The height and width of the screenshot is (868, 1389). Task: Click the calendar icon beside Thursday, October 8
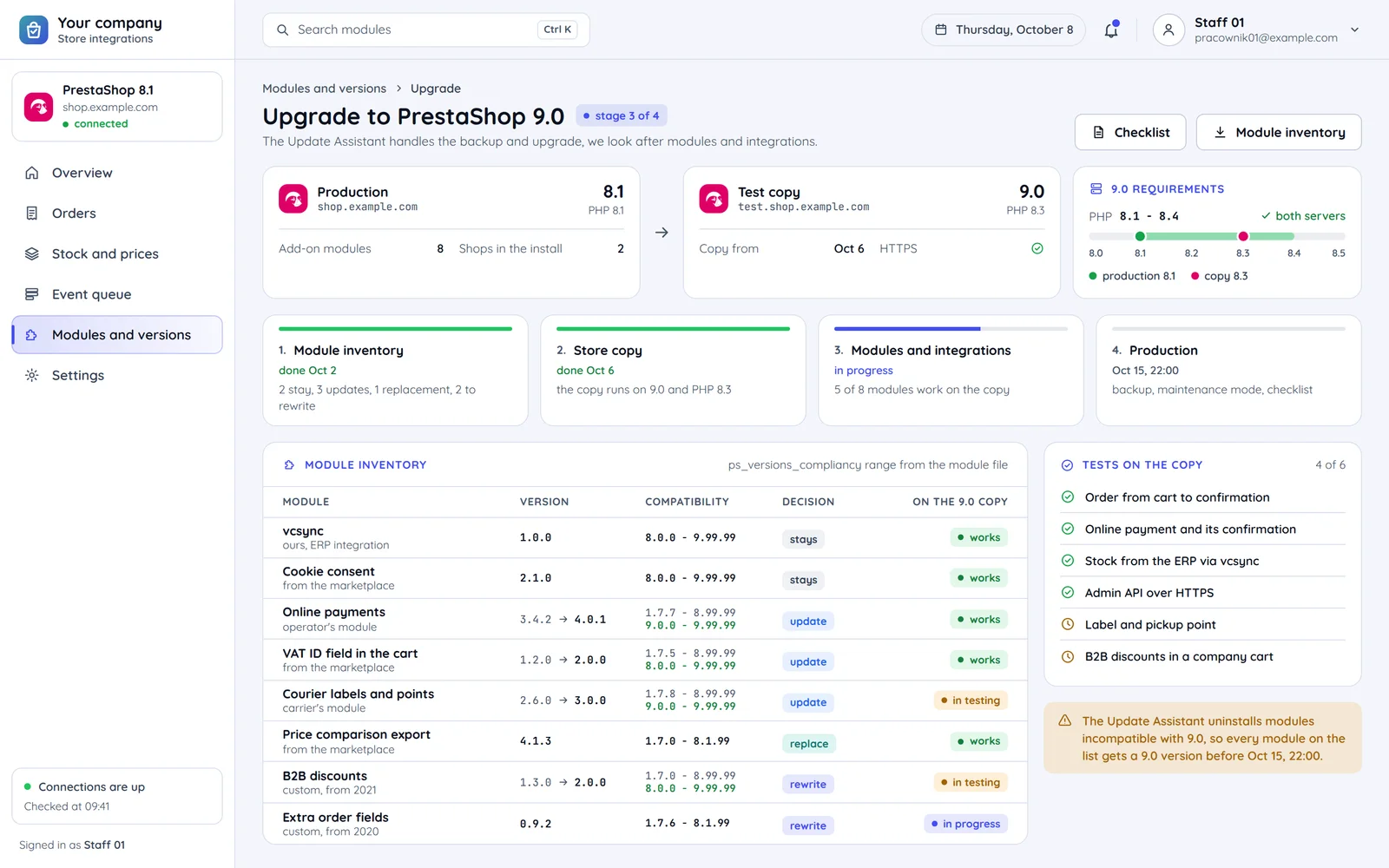(940, 30)
